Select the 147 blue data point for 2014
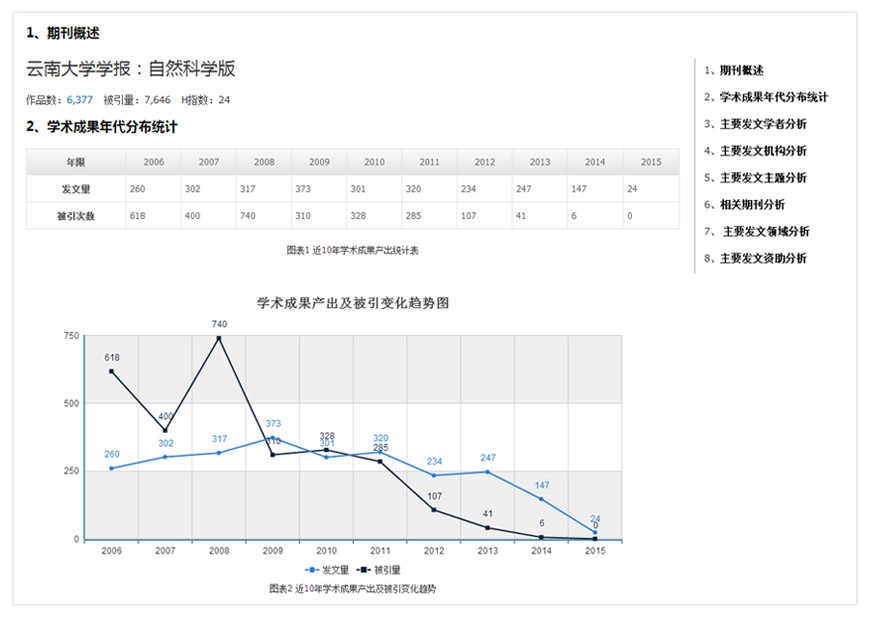This screenshot has height=617, width=870. click(541, 499)
